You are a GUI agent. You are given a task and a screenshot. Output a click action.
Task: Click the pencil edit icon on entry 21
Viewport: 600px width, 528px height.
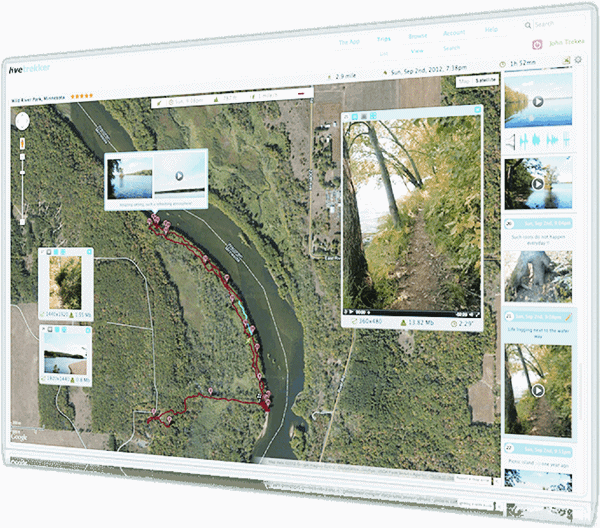[x=568, y=317]
